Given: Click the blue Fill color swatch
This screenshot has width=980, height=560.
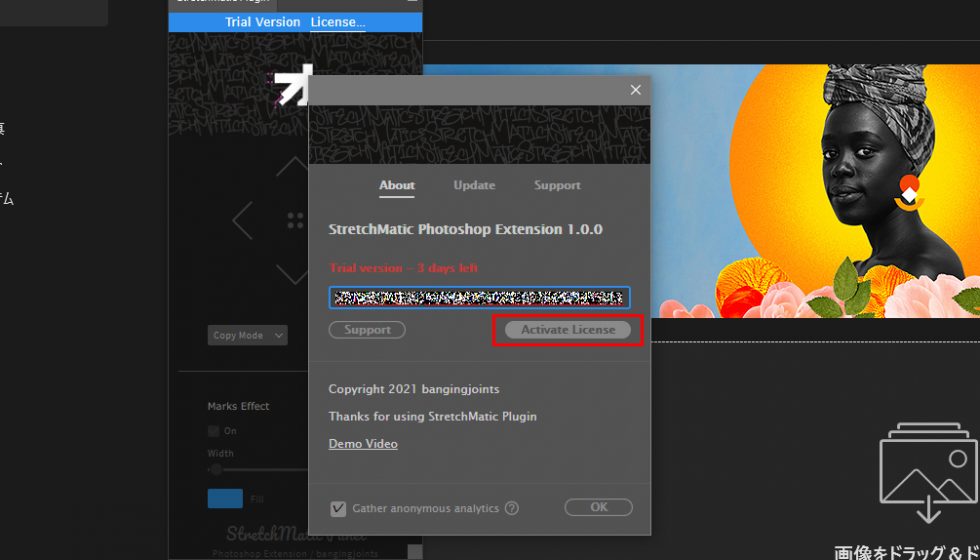Looking at the screenshot, I should (225, 499).
